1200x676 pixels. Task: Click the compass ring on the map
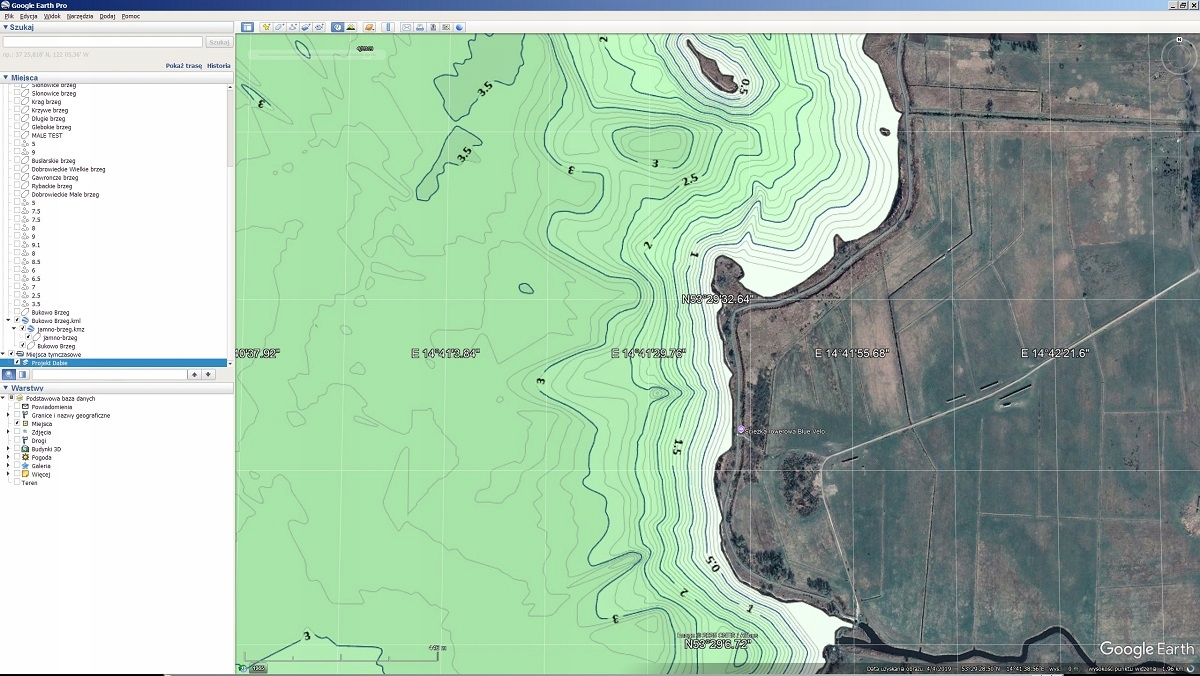tap(1179, 55)
